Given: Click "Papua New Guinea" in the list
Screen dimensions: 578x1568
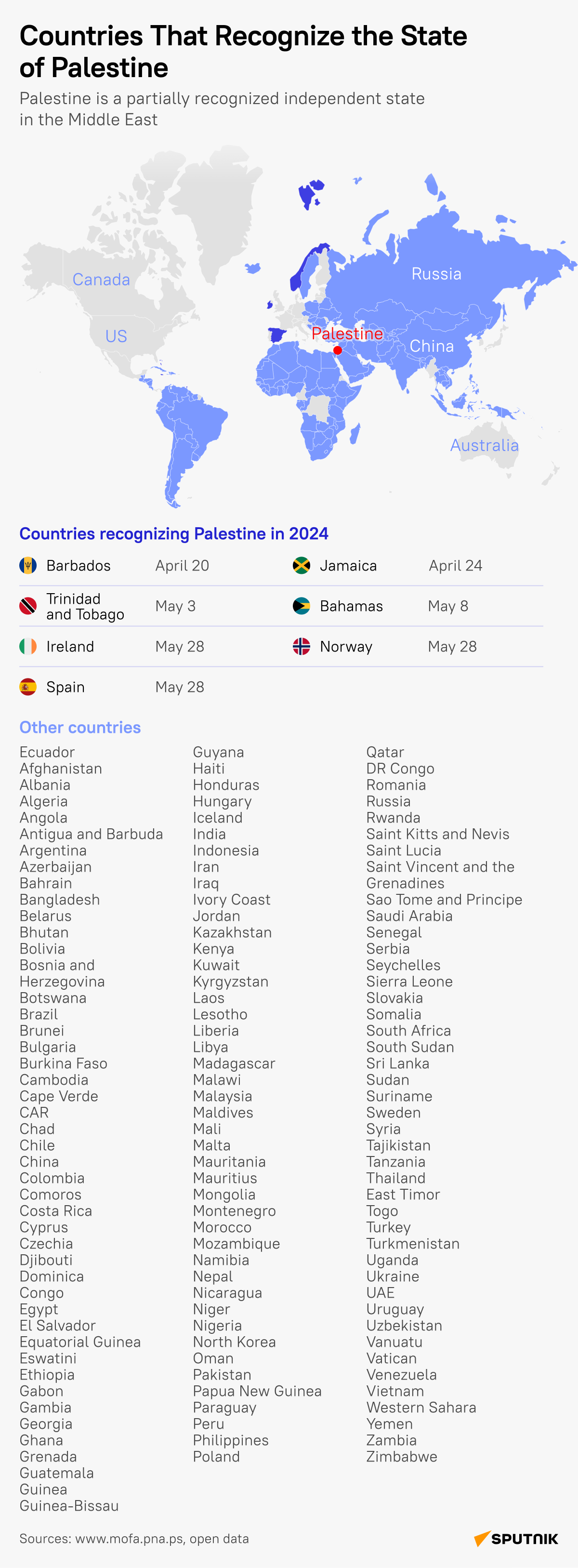Looking at the screenshot, I should click(x=257, y=1390).
